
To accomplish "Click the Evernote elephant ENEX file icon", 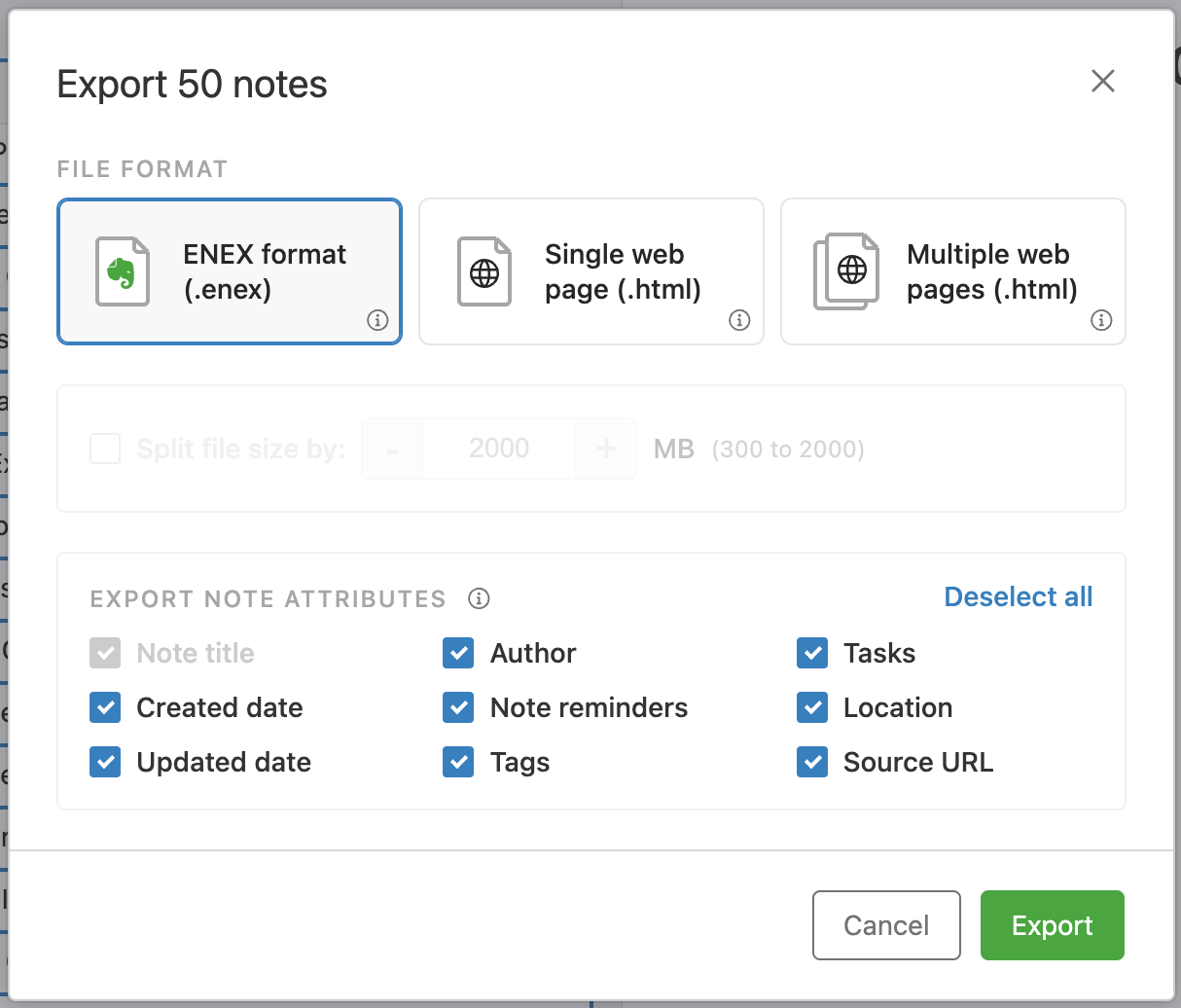I will (123, 271).
